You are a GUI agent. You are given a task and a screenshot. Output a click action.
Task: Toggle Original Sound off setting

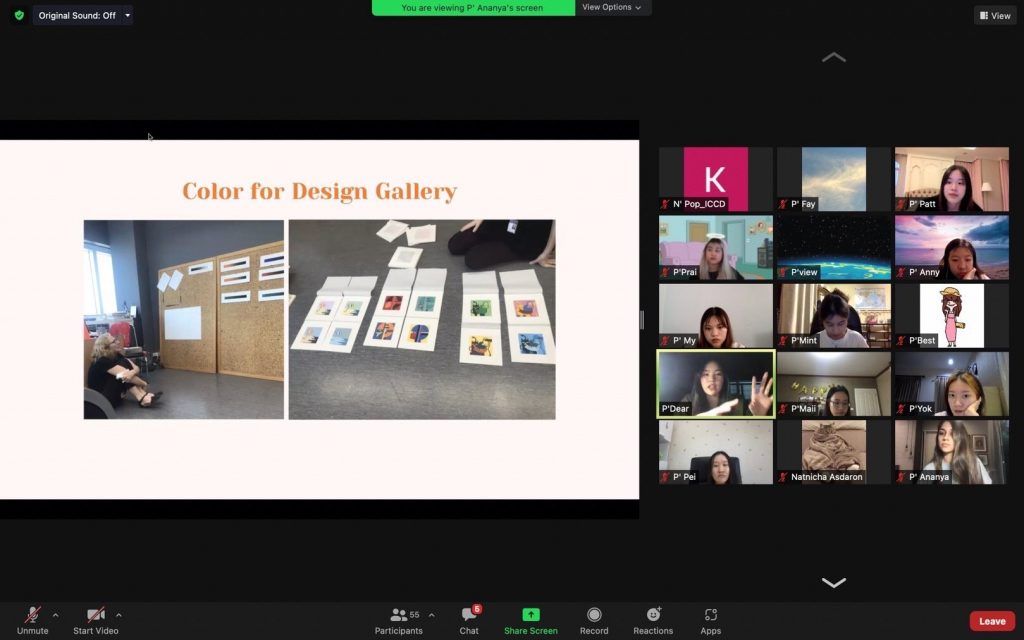(x=76, y=15)
